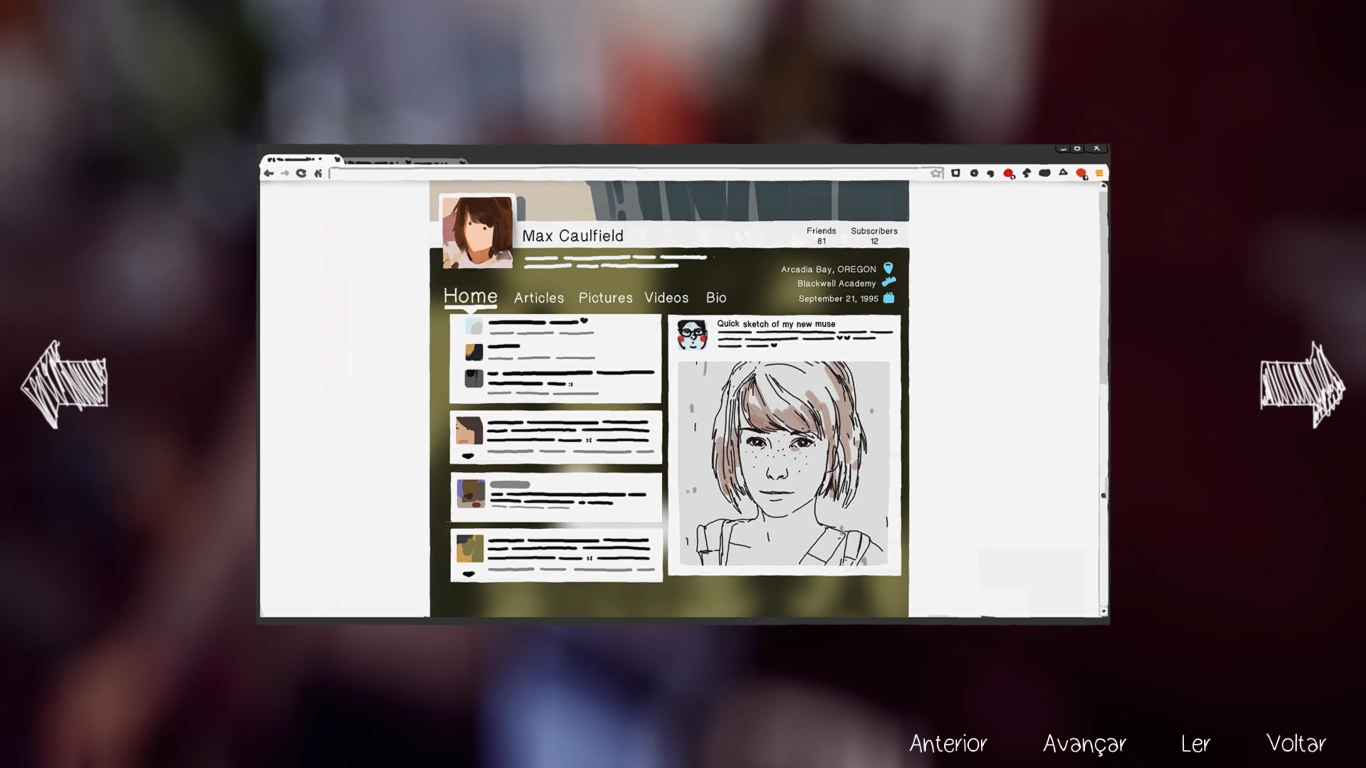The height and width of the screenshot is (768, 1366).
Task: Click Anterior at the bottom
Action: [x=948, y=744]
